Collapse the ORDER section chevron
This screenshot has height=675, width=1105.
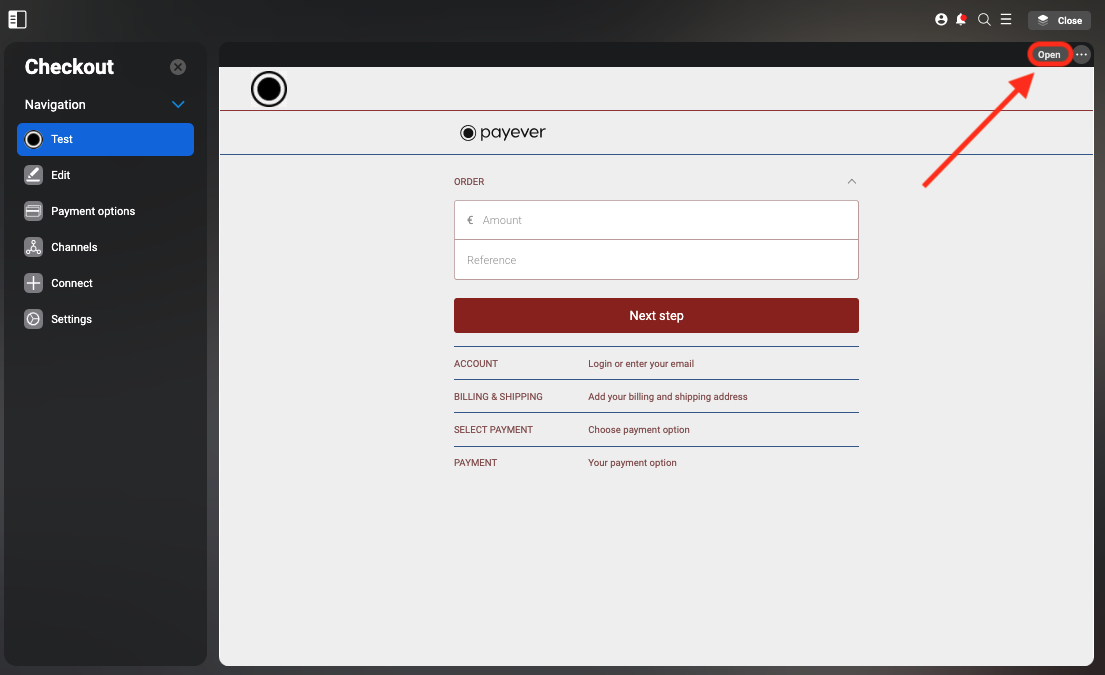[x=851, y=182]
